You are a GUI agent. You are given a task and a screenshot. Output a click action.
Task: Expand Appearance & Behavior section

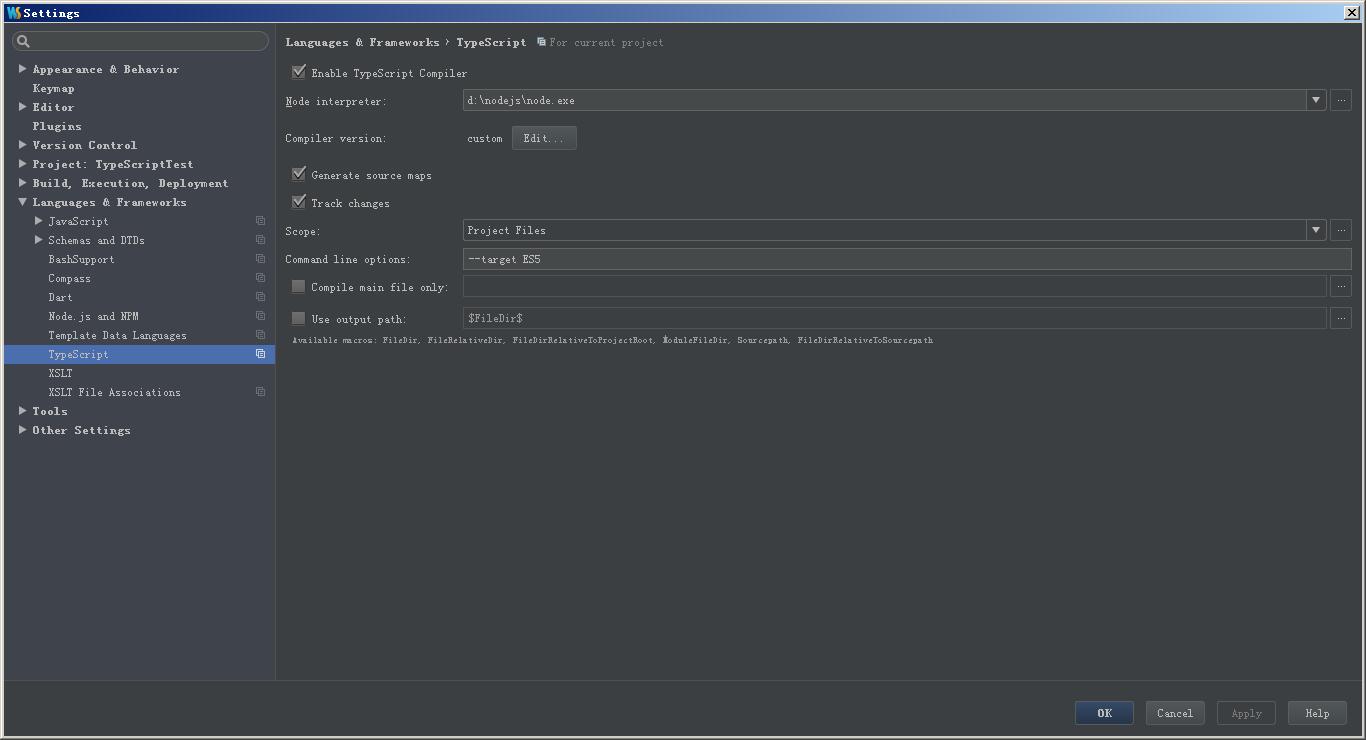(x=22, y=69)
